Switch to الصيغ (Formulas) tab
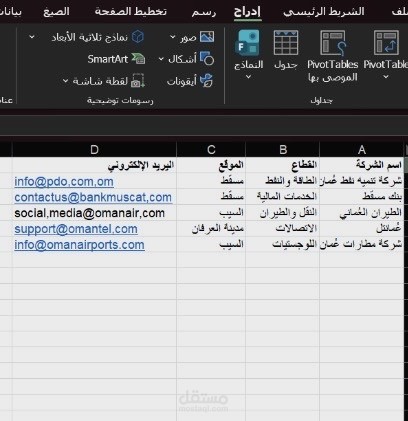The image size is (408, 421). (x=56, y=12)
